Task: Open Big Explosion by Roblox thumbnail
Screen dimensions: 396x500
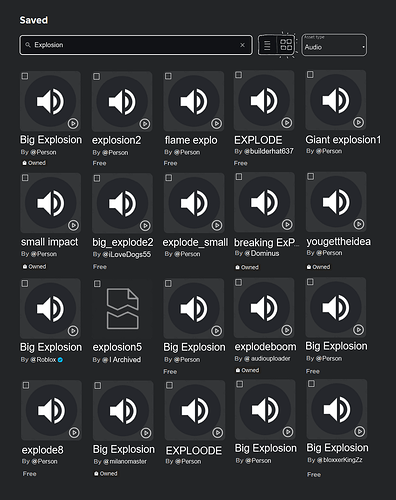Action: pos(50,309)
